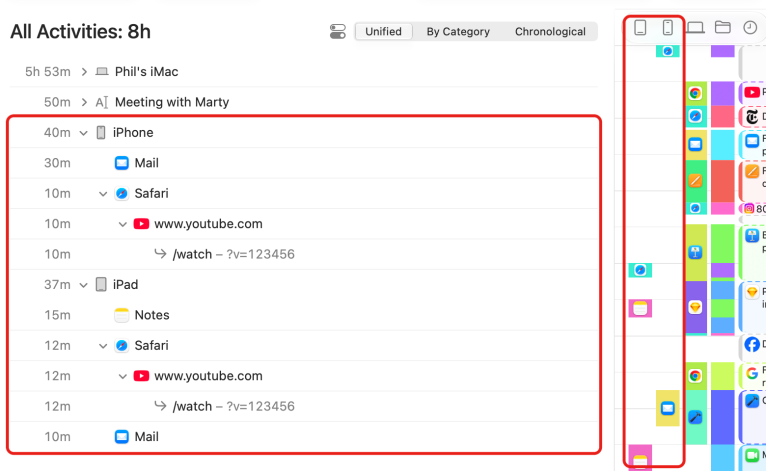Collapse the iPhone activity group
Screen dimensions: 766x471
pos(84,133)
